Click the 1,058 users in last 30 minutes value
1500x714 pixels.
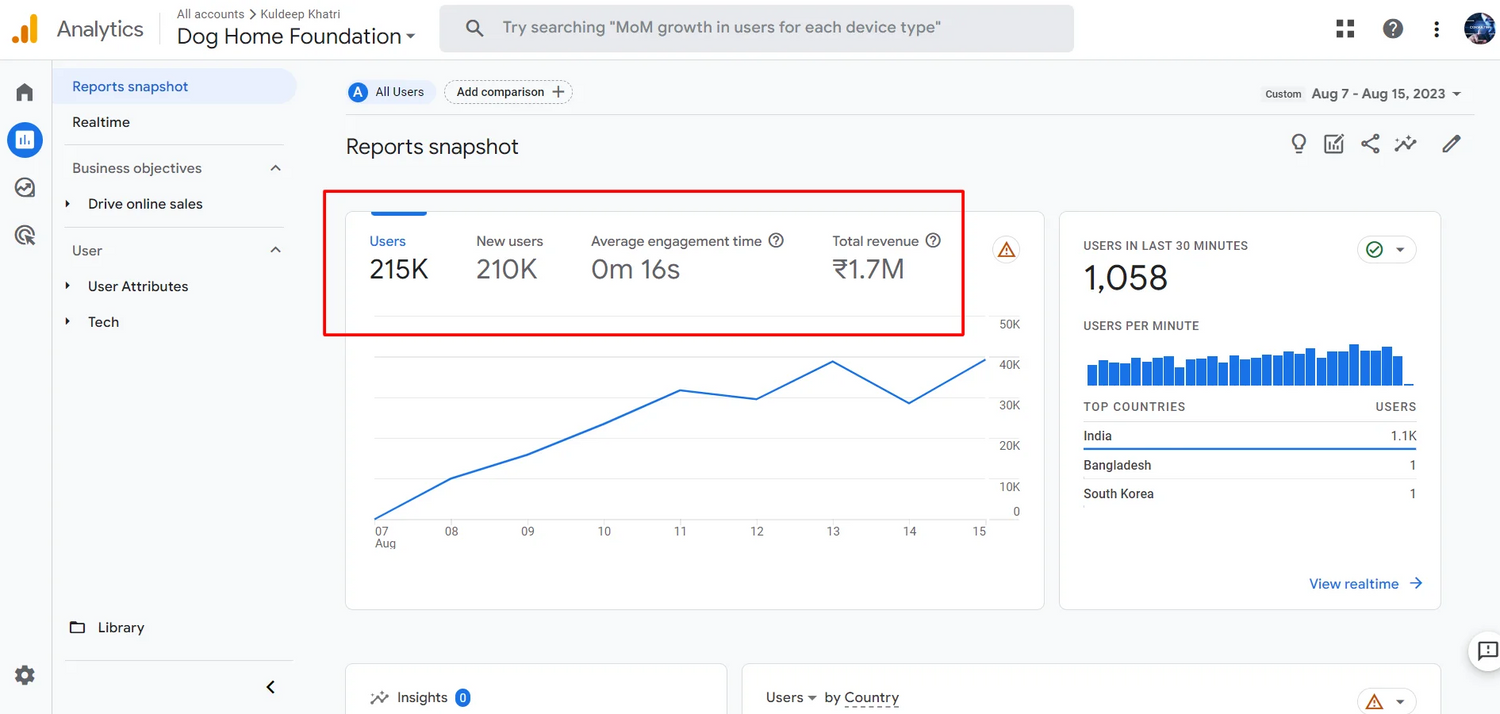point(1126,278)
